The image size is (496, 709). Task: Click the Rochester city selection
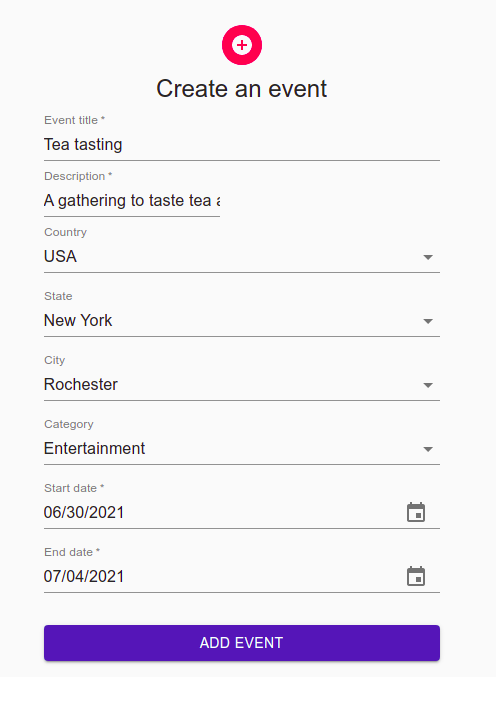[81, 384]
